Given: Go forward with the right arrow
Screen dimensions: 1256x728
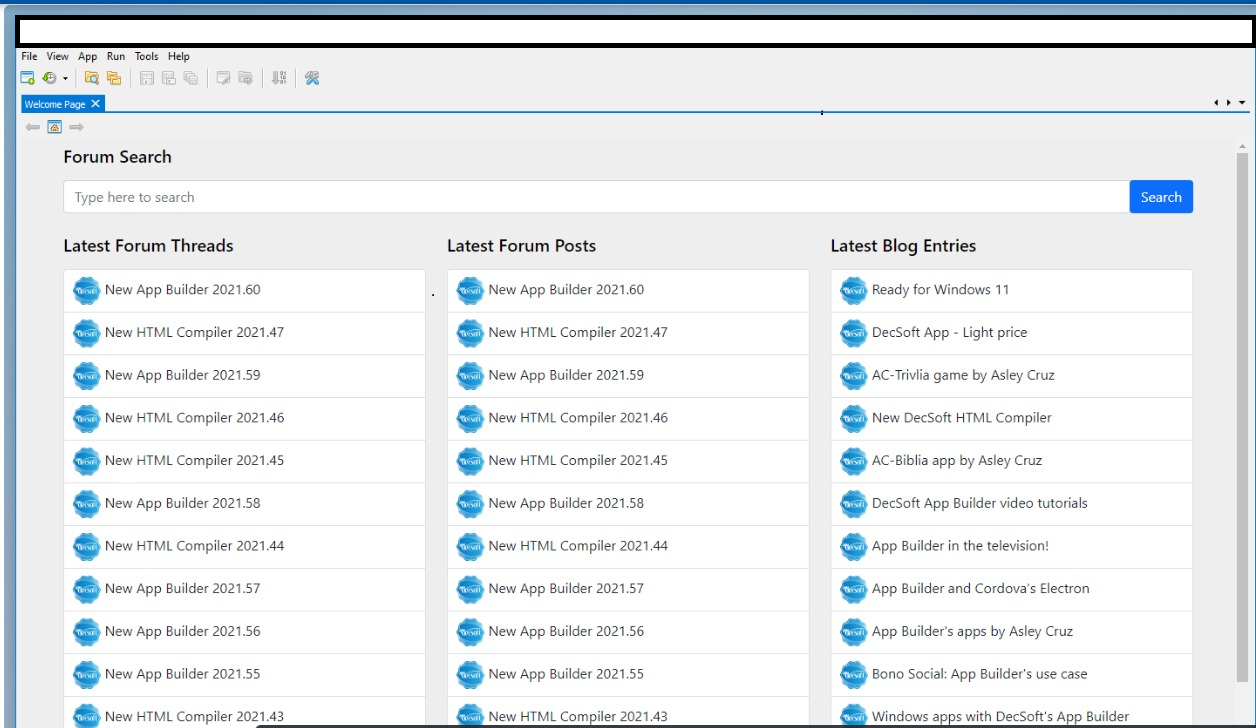Looking at the screenshot, I should pyautogui.click(x=76, y=127).
